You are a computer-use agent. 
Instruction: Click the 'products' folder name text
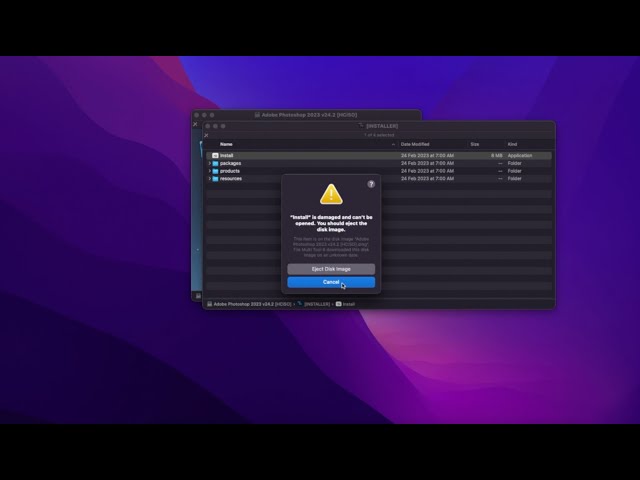click(230, 171)
